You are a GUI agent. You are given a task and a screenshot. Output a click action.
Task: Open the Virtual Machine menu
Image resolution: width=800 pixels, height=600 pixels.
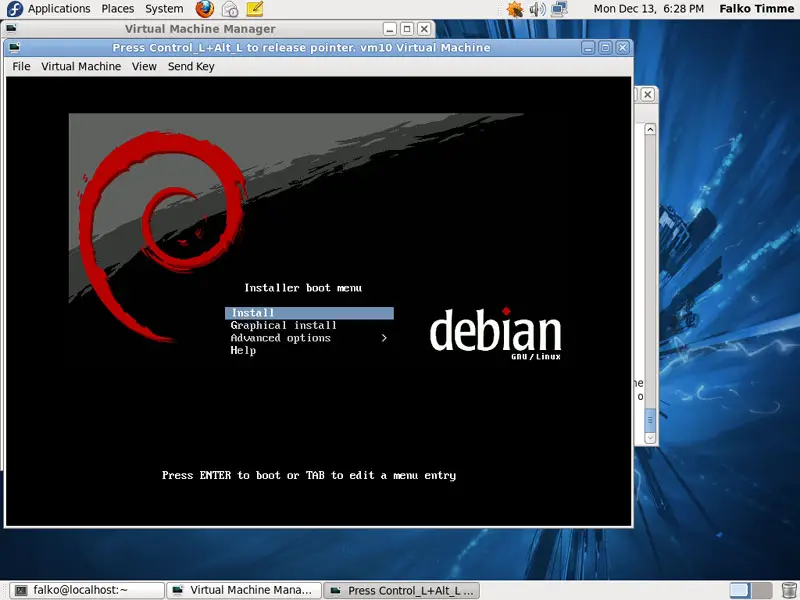[81, 66]
